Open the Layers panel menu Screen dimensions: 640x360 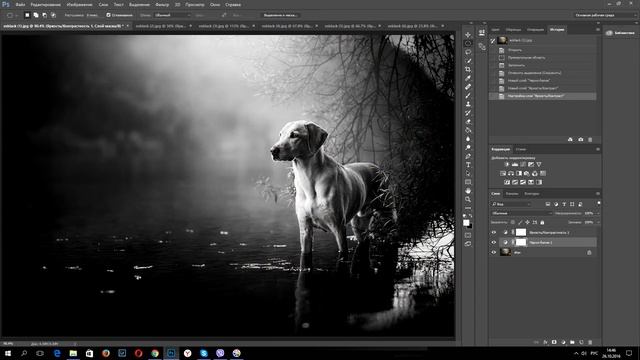point(598,193)
